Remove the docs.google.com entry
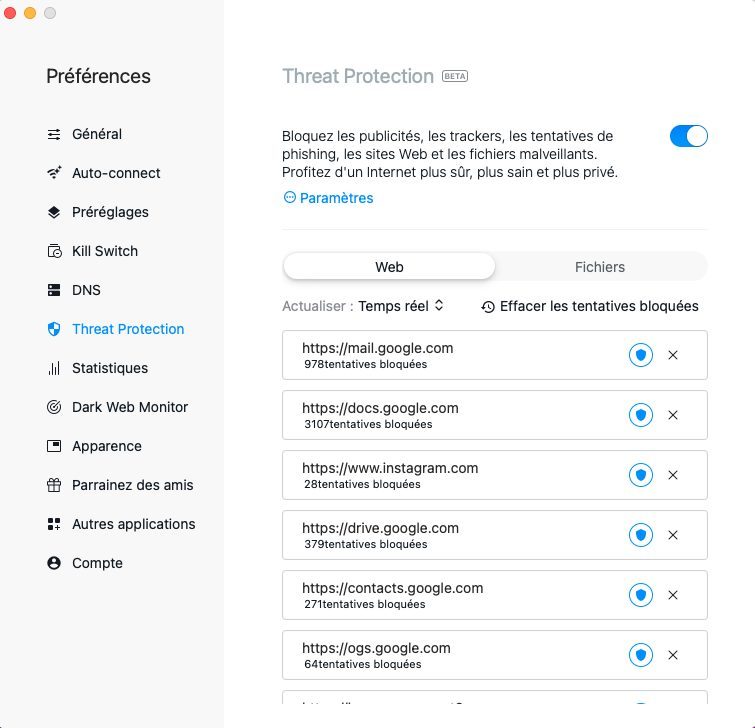This screenshot has width=755, height=728. tap(673, 415)
